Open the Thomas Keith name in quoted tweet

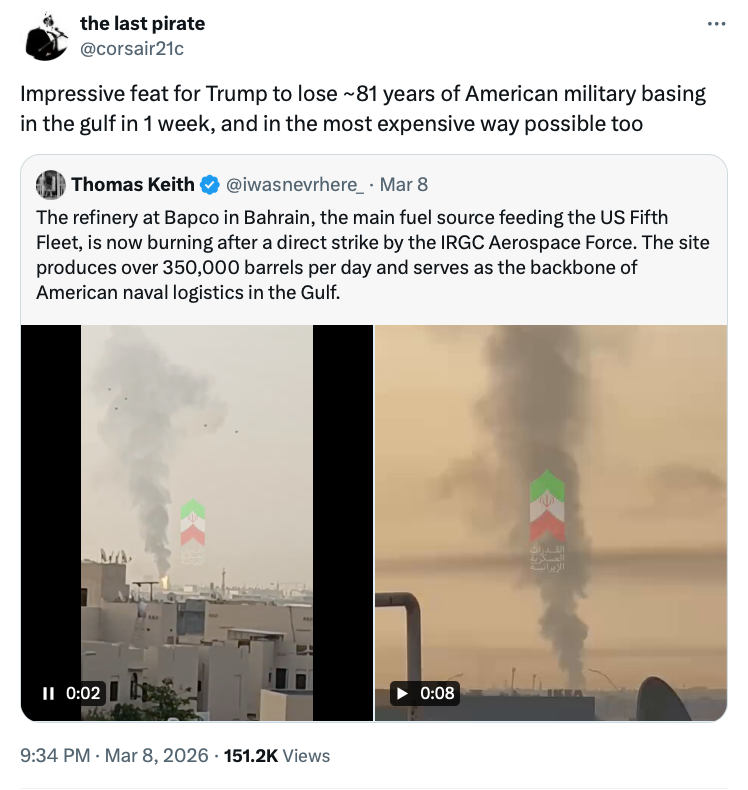pyautogui.click(x=131, y=184)
